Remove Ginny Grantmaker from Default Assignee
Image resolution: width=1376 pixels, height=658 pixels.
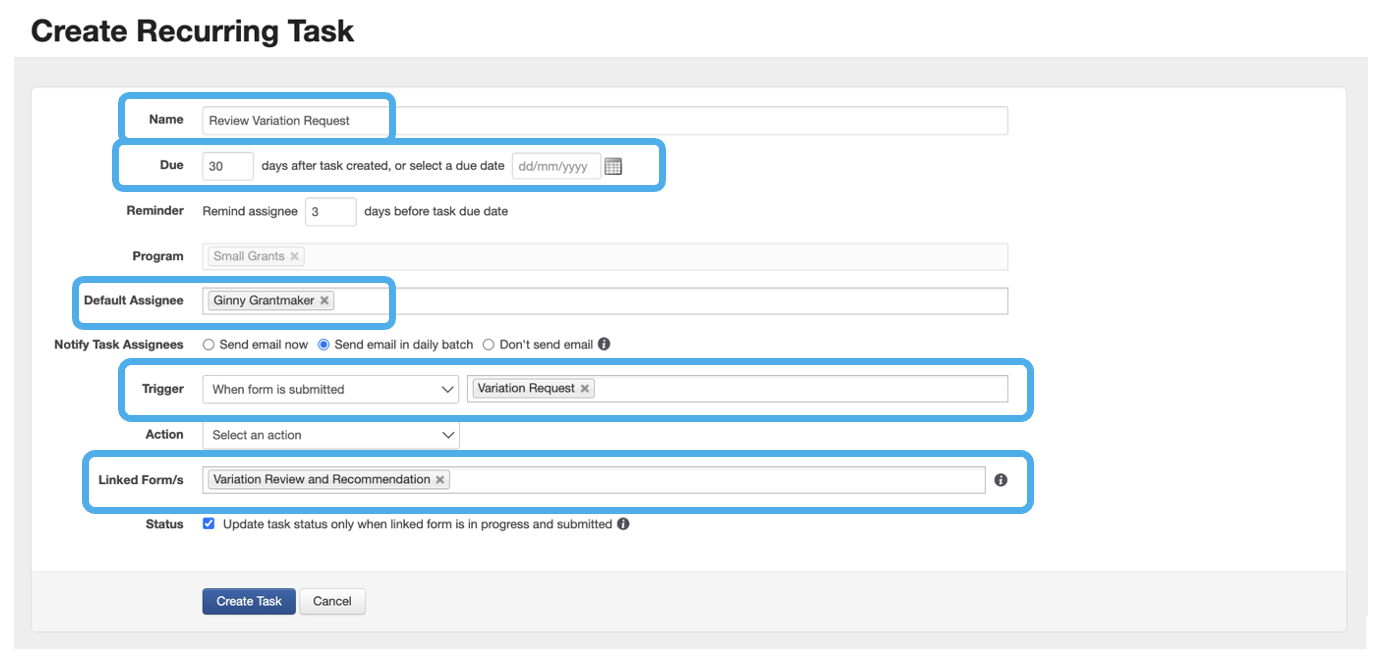(324, 300)
